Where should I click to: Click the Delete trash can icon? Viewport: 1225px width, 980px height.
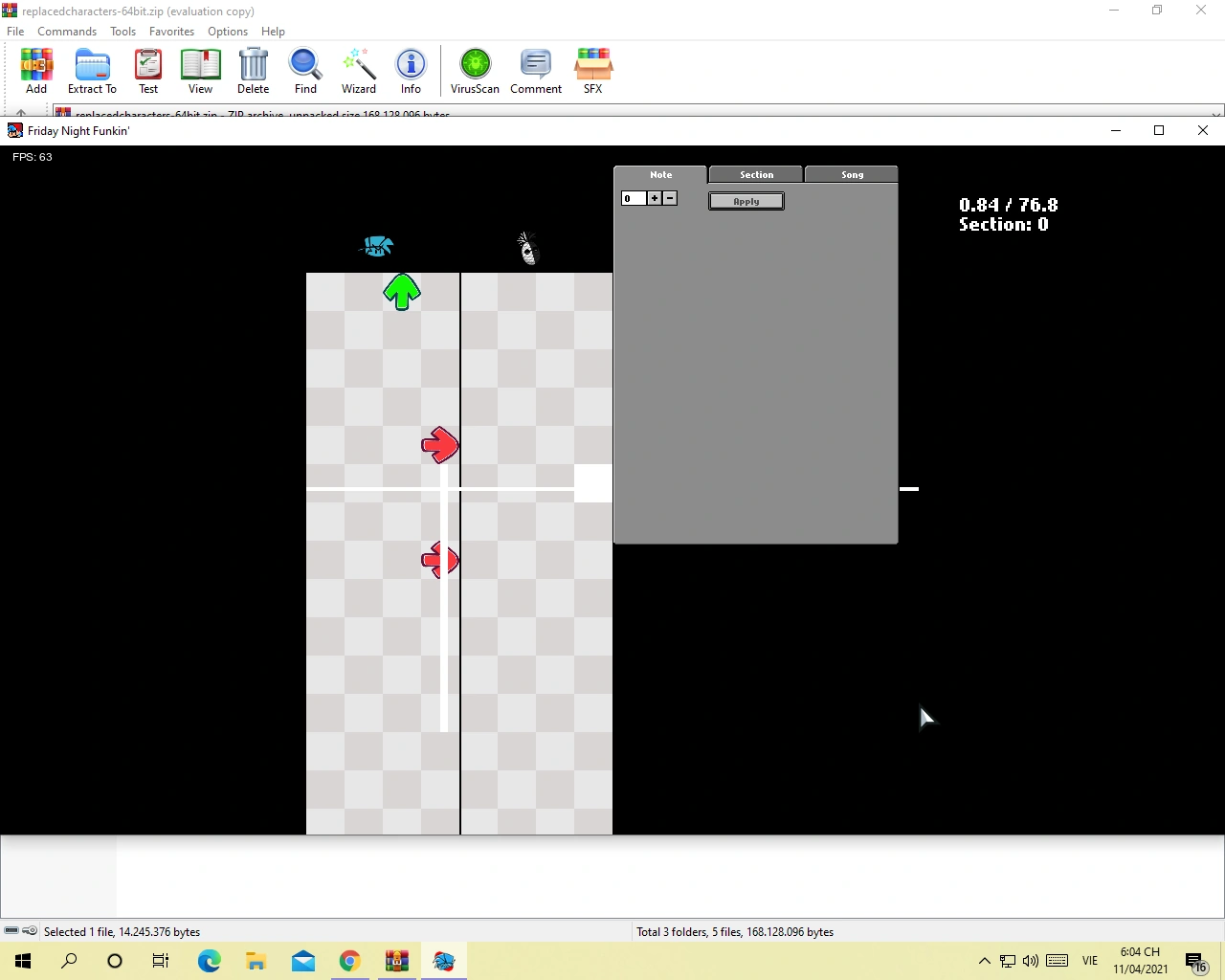tap(254, 72)
